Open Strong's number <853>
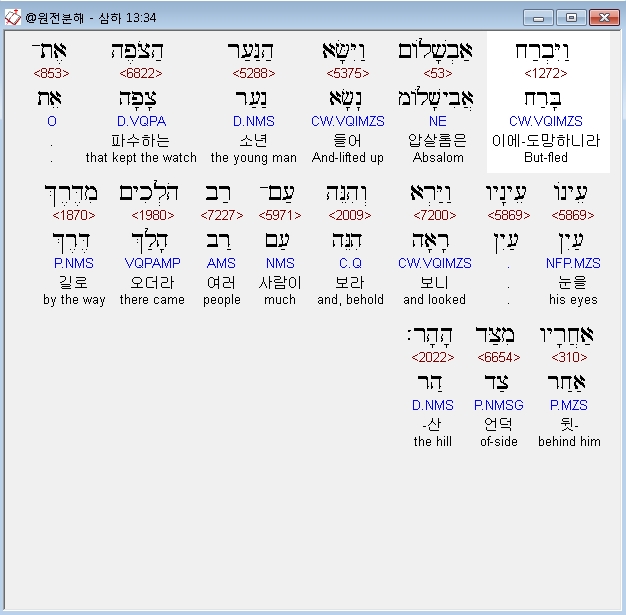 pyautogui.click(x=52, y=73)
